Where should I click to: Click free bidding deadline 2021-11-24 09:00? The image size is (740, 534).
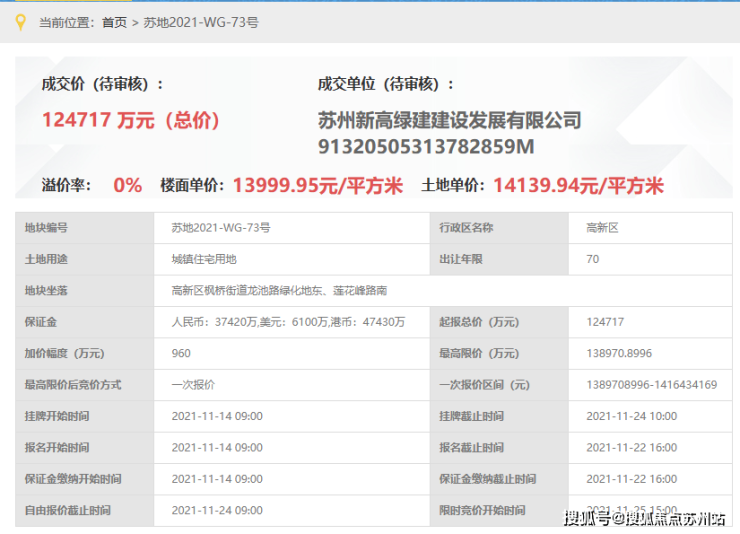click(x=217, y=510)
